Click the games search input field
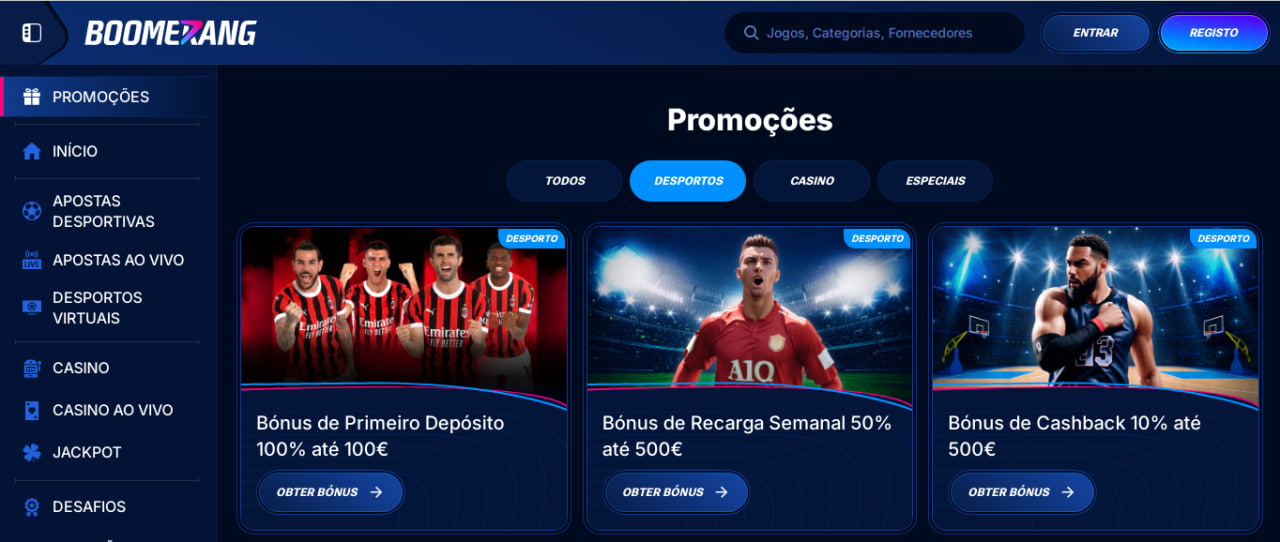 874,33
